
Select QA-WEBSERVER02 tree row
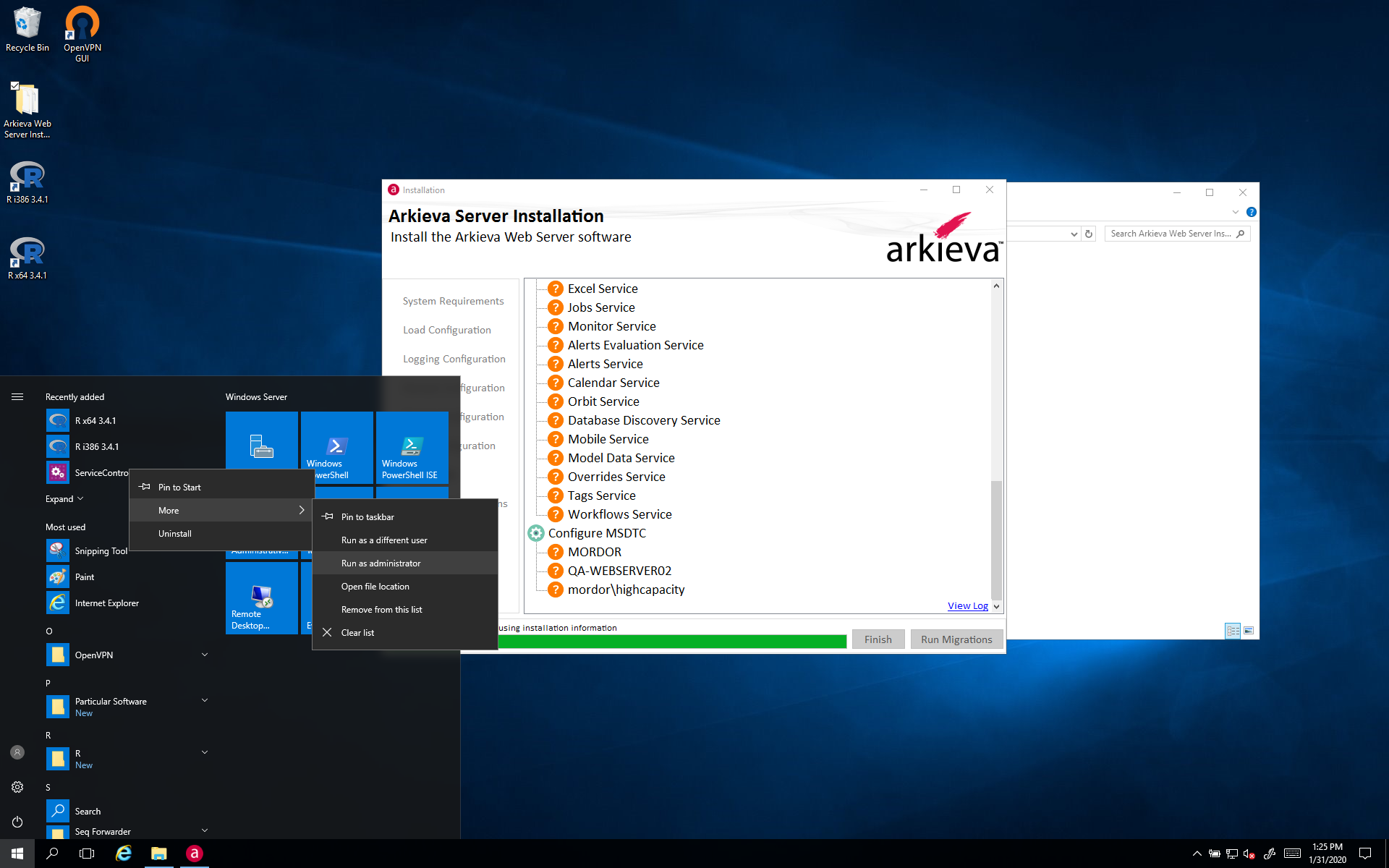pos(619,571)
